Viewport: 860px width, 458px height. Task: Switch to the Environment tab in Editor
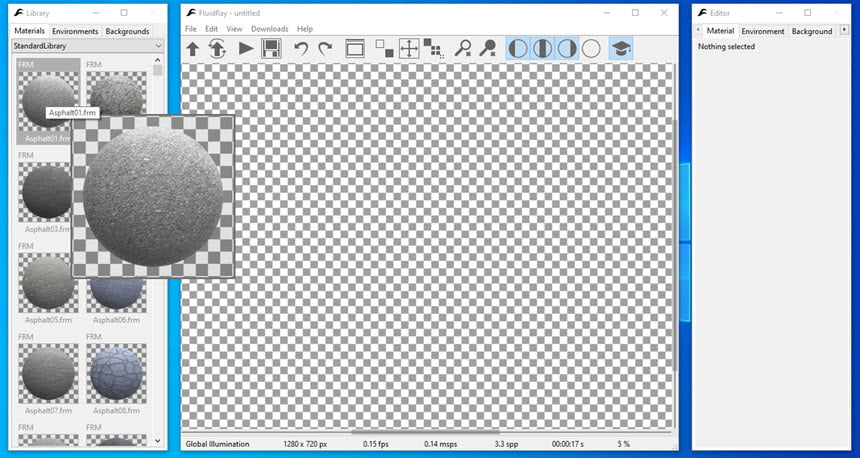coord(763,31)
